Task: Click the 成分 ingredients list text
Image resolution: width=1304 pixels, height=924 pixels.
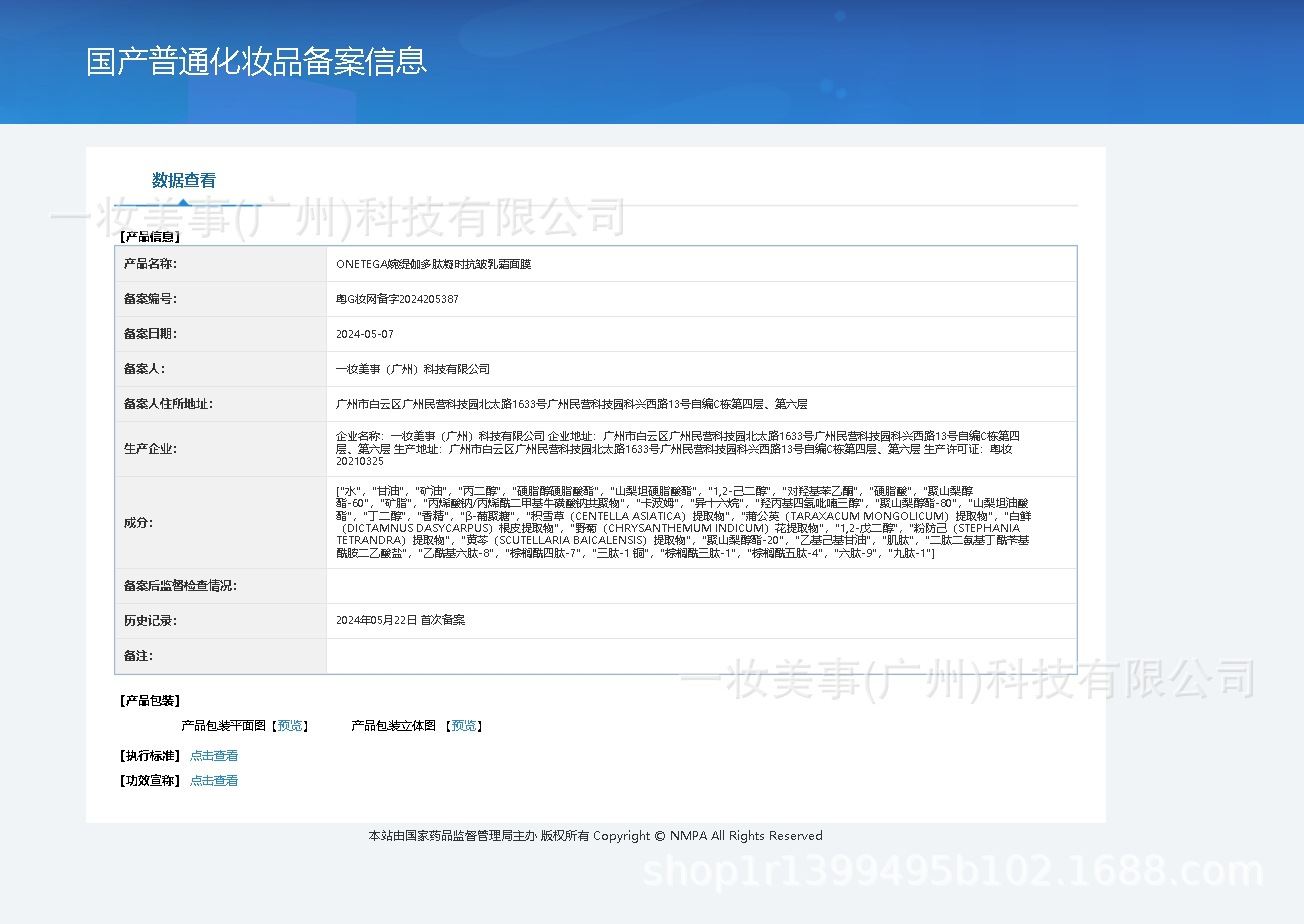Action: click(682, 522)
